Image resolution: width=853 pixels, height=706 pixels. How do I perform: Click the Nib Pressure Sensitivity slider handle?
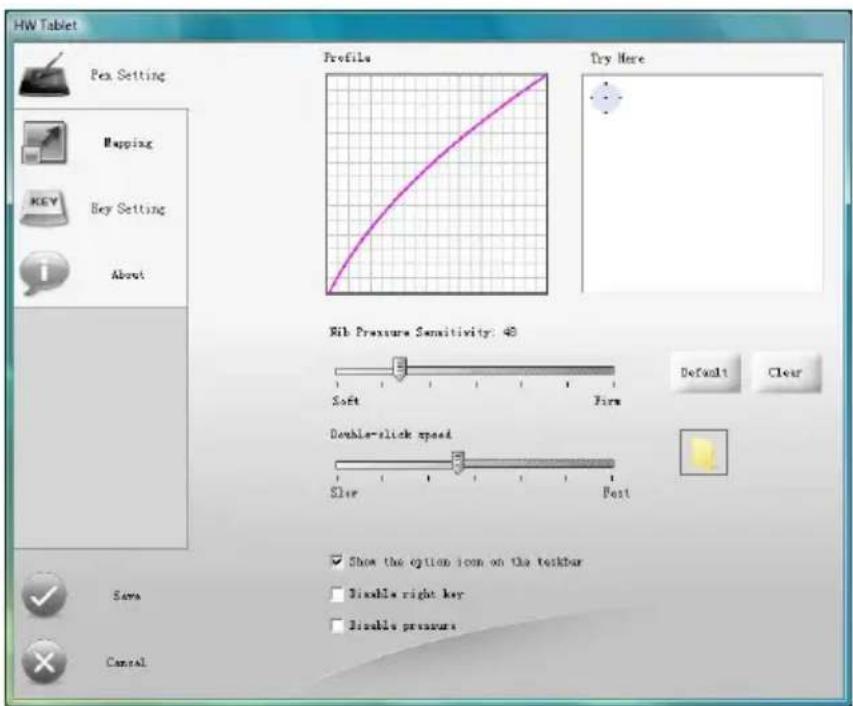coord(400,369)
